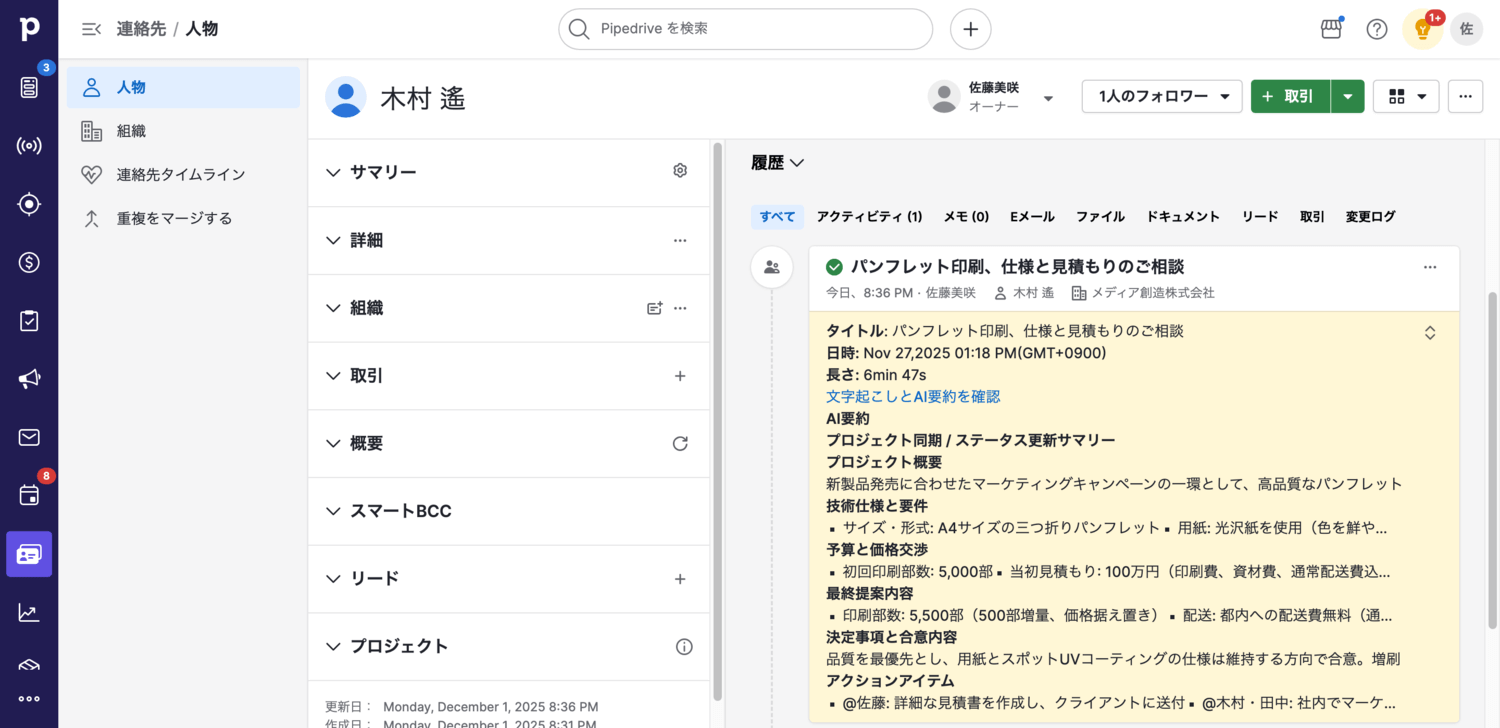
Task: Select the メモ (0) tab
Action: click(966, 216)
